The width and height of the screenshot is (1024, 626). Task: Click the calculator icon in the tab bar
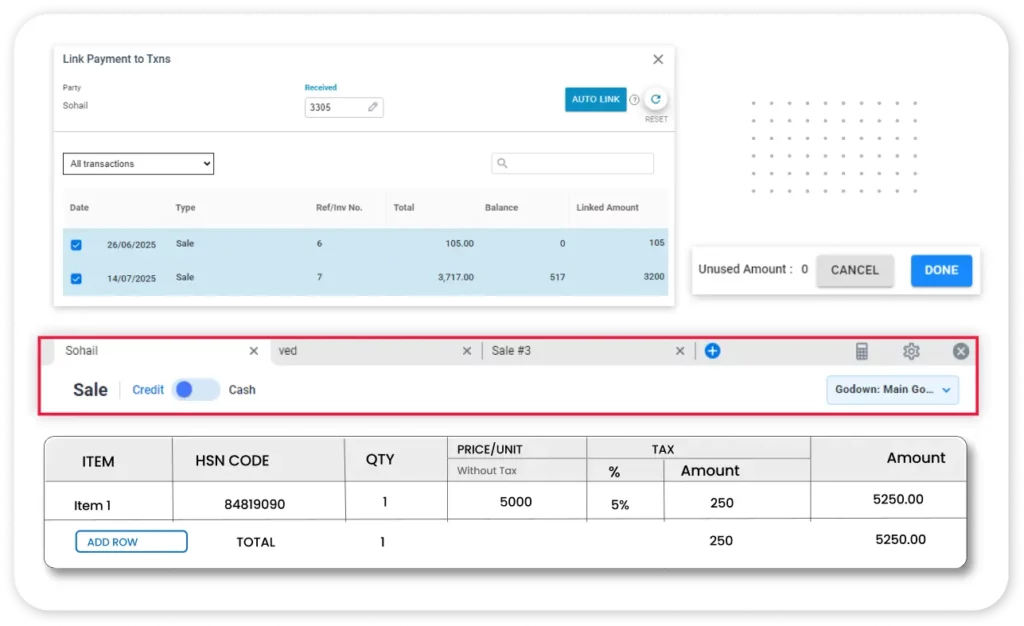(x=862, y=351)
